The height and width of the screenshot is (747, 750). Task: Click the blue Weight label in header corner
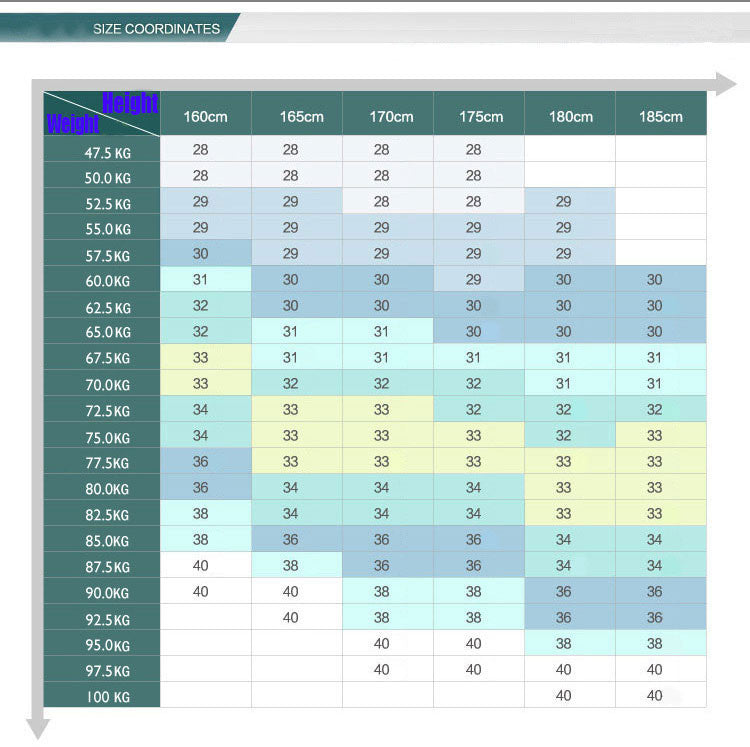coord(72,125)
